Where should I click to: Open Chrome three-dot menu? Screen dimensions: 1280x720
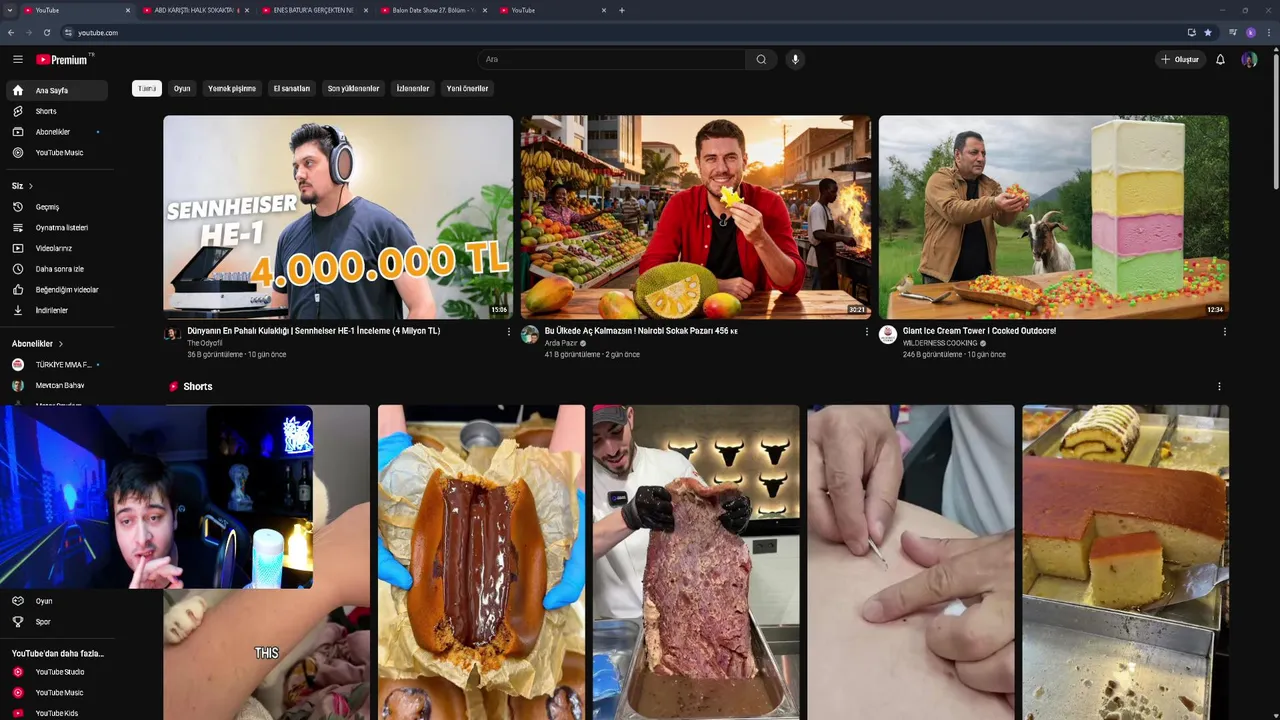[x=1267, y=32]
